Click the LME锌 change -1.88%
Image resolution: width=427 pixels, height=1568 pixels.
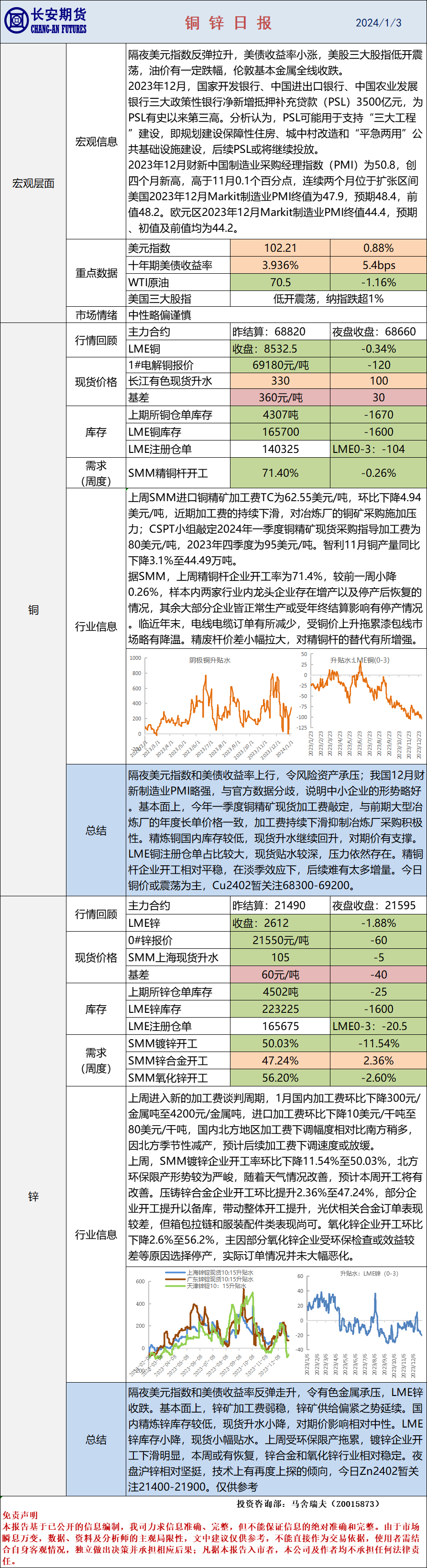click(378, 923)
